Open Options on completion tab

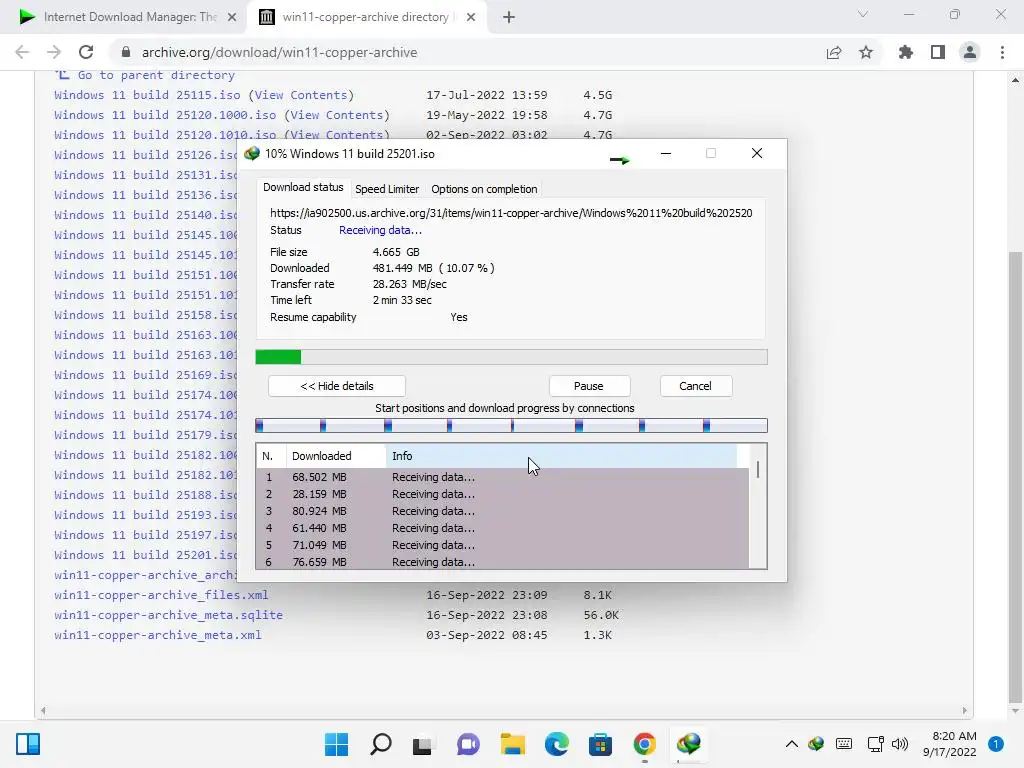(x=484, y=189)
